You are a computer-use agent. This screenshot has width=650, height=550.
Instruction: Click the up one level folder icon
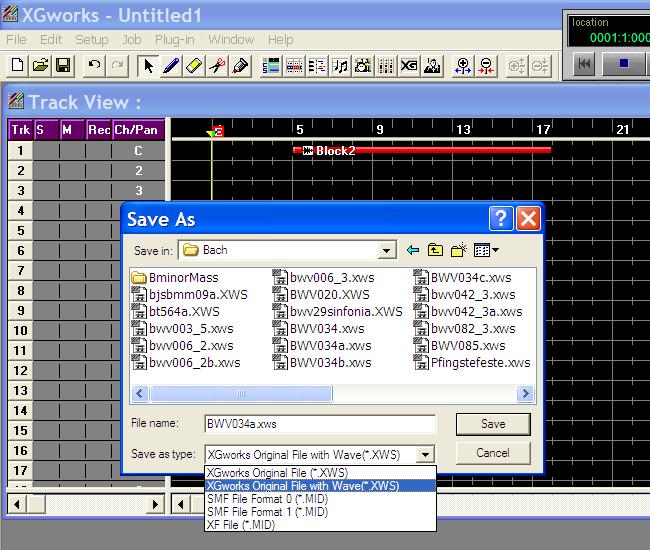coord(435,250)
